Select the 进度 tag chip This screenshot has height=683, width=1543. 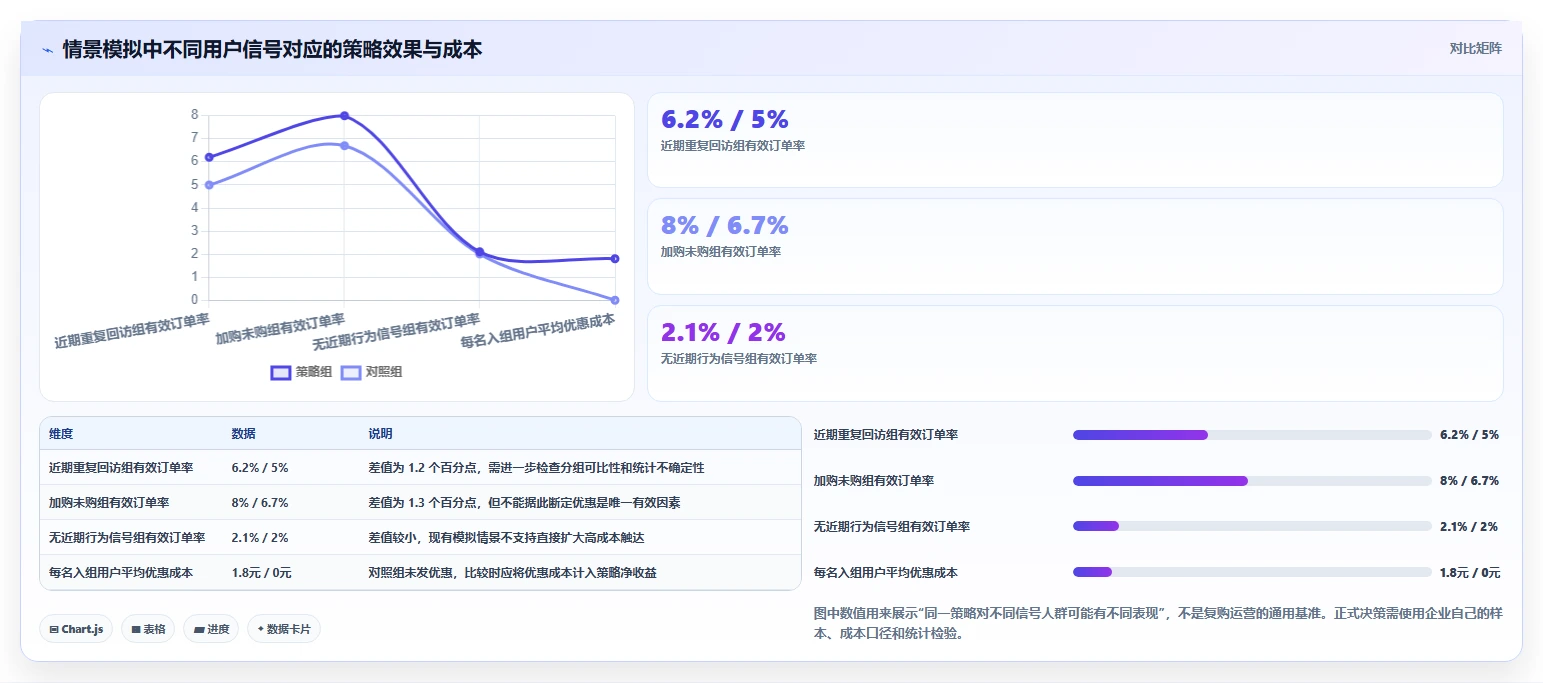211,629
